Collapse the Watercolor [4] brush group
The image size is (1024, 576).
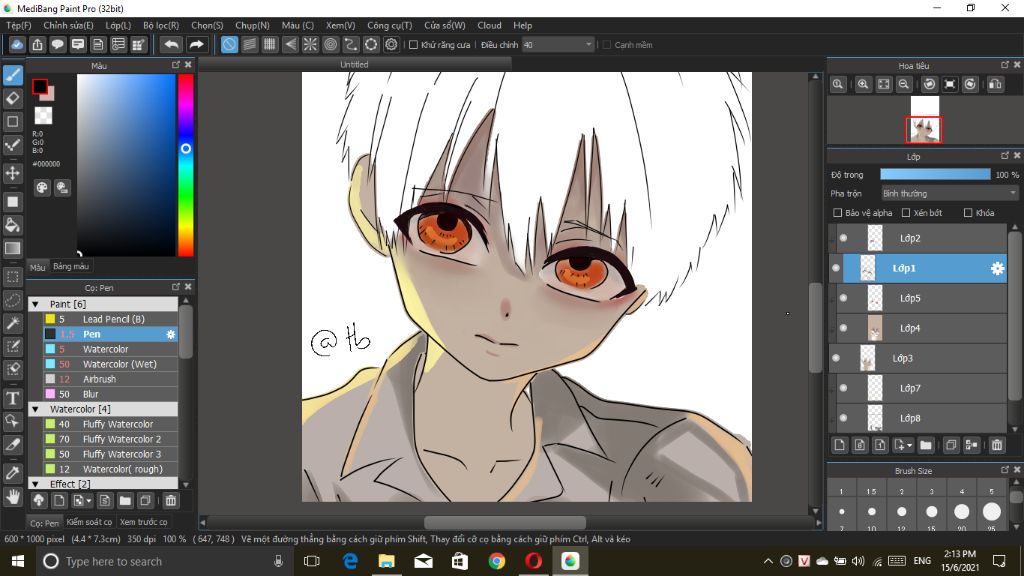coord(35,409)
